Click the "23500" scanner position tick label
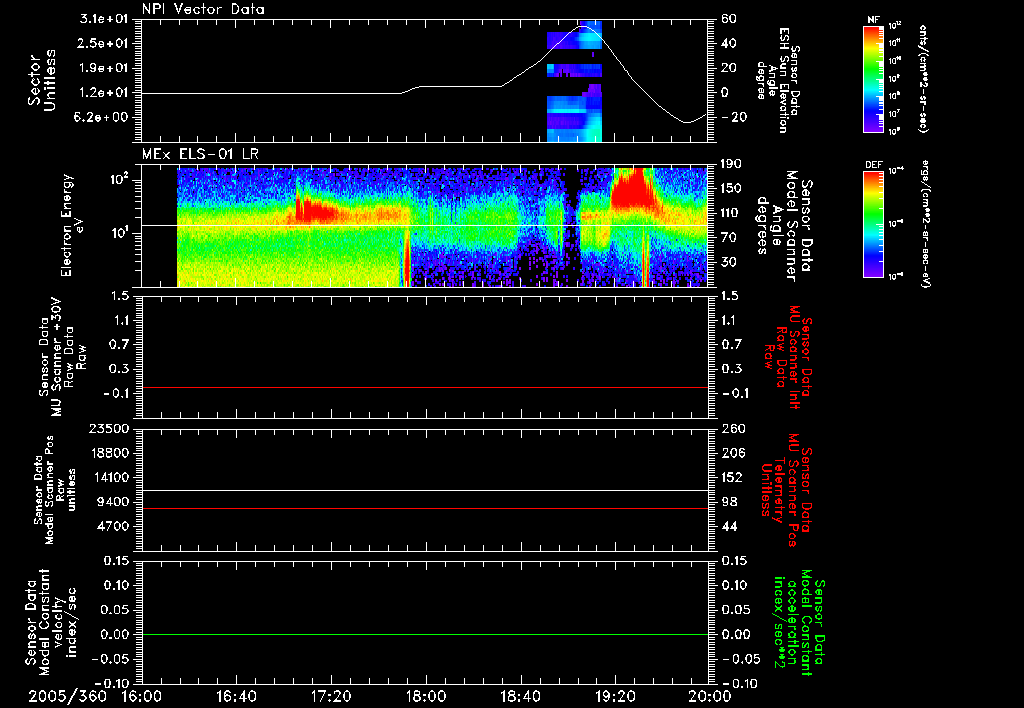The height and width of the screenshot is (708, 1024). 110,428
